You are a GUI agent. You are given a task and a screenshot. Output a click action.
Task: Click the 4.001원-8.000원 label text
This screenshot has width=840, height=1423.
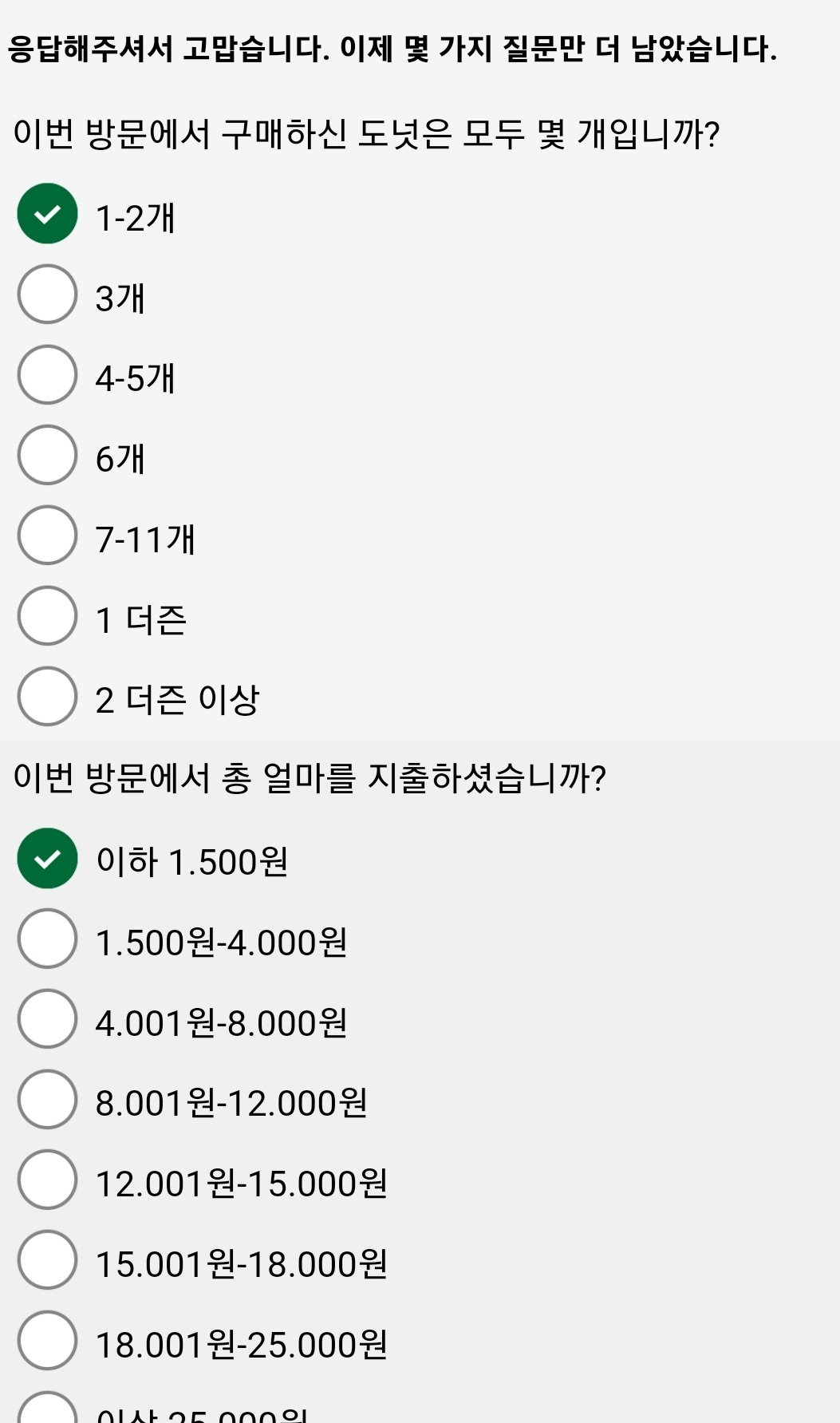[x=221, y=1023]
